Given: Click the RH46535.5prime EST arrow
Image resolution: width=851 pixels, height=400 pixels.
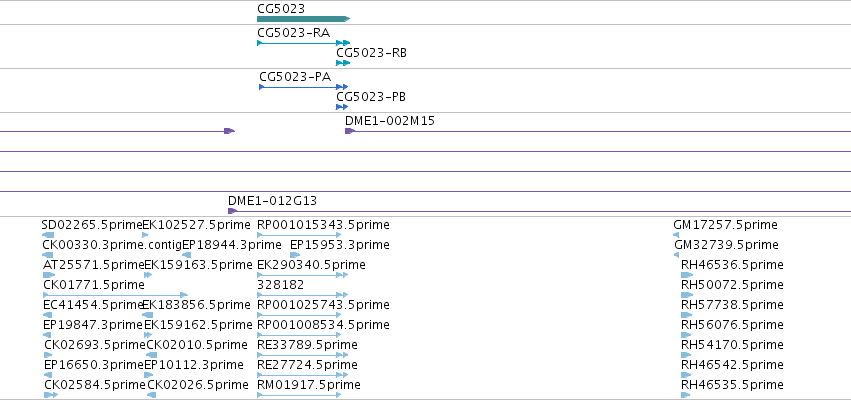Looking at the screenshot, I should [x=686, y=395].
